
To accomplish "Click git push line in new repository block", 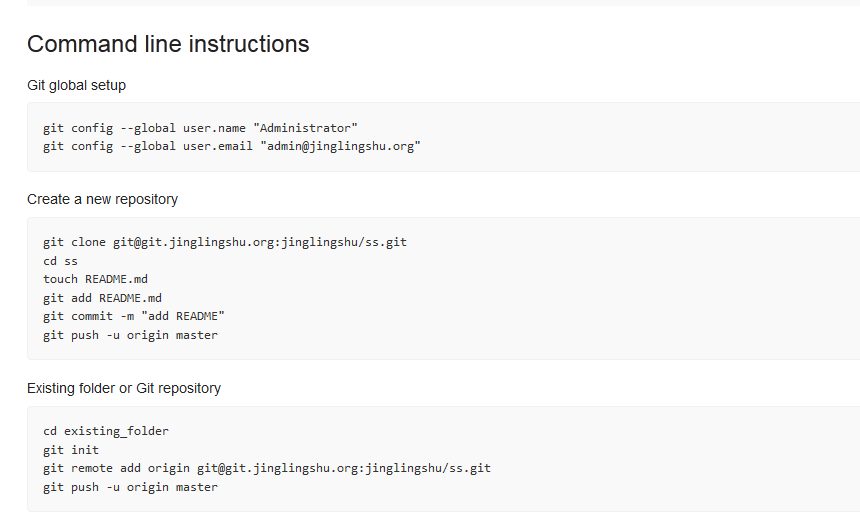I will coord(131,335).
